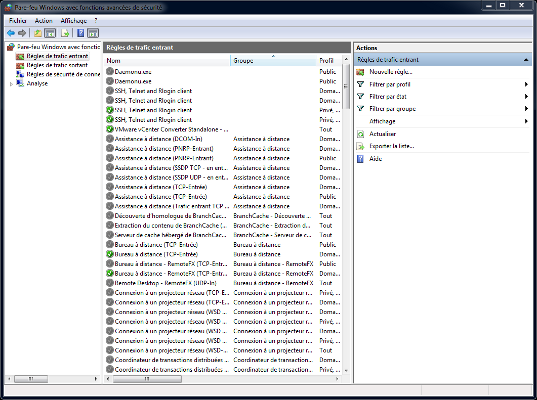Click the left arrow of rules list horizontal scrollbar
537x400 pixels.
pos(108,379)
